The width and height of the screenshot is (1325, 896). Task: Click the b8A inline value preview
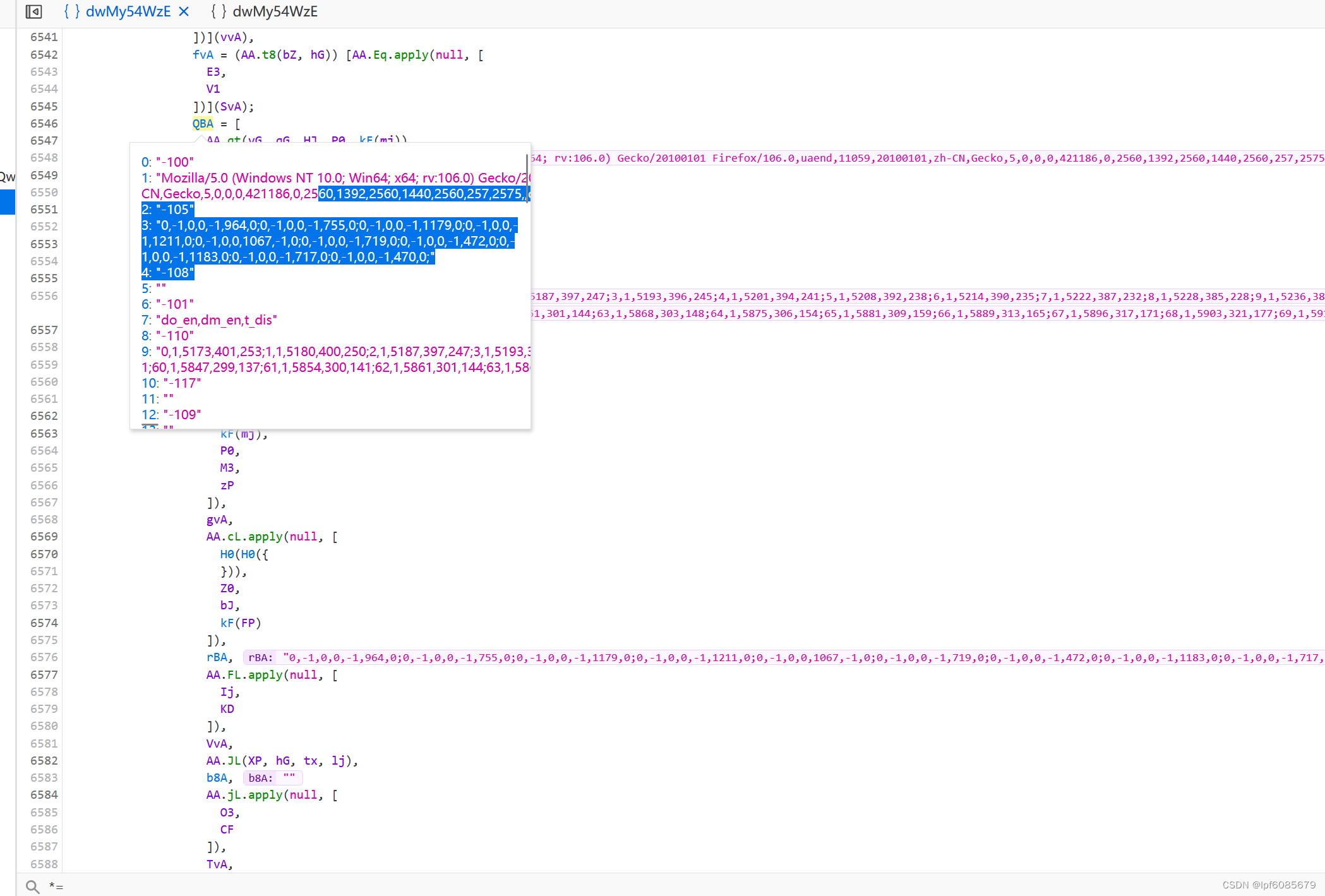272,778
